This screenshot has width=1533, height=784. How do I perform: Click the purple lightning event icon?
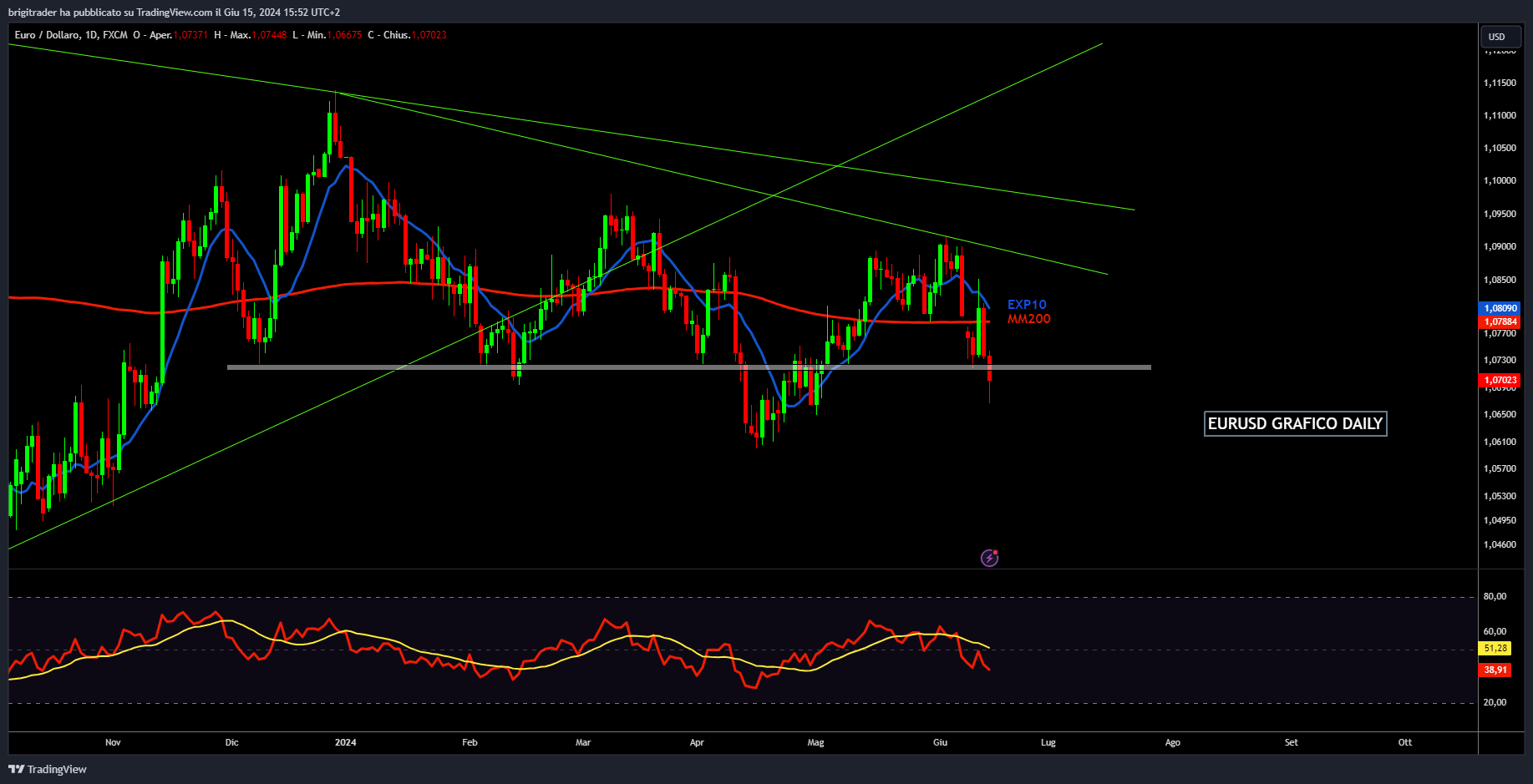click(x=989, y=558)
